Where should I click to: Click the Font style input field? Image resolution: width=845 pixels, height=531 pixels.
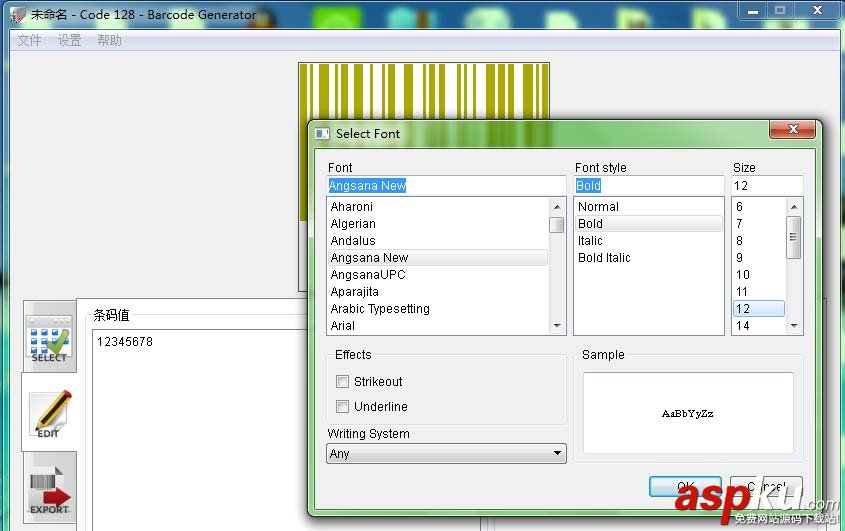click(649, 185)
